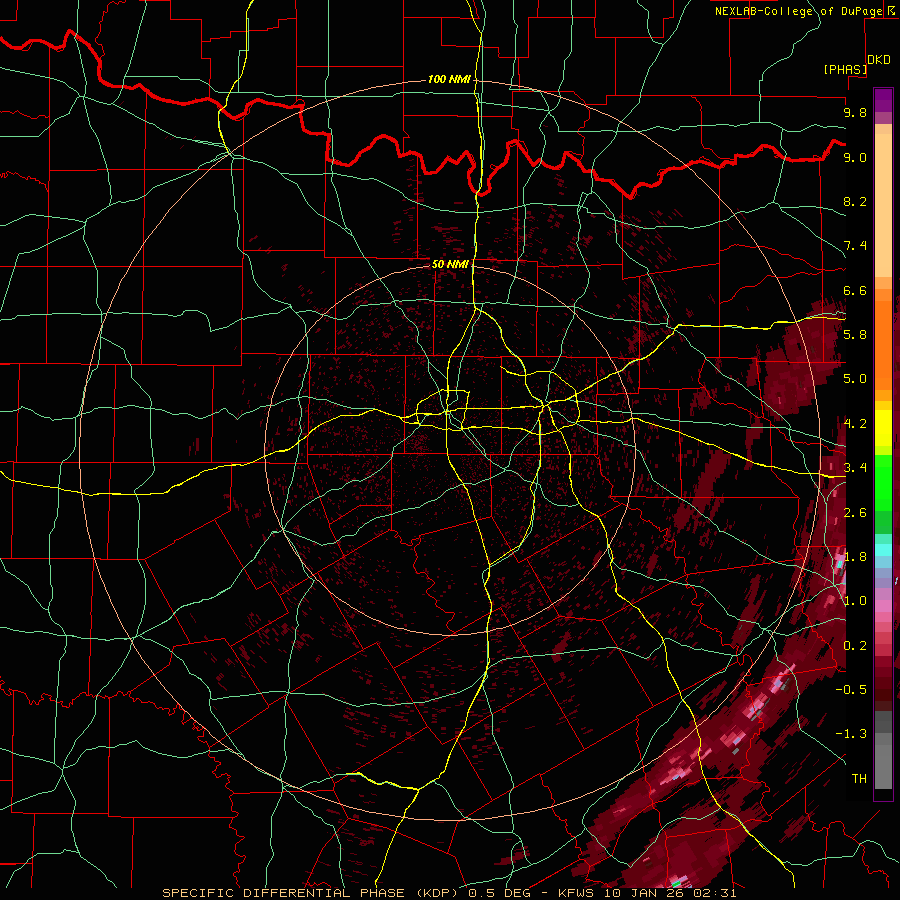
Task: Click the [PHAS] units label
Action: 845,69
